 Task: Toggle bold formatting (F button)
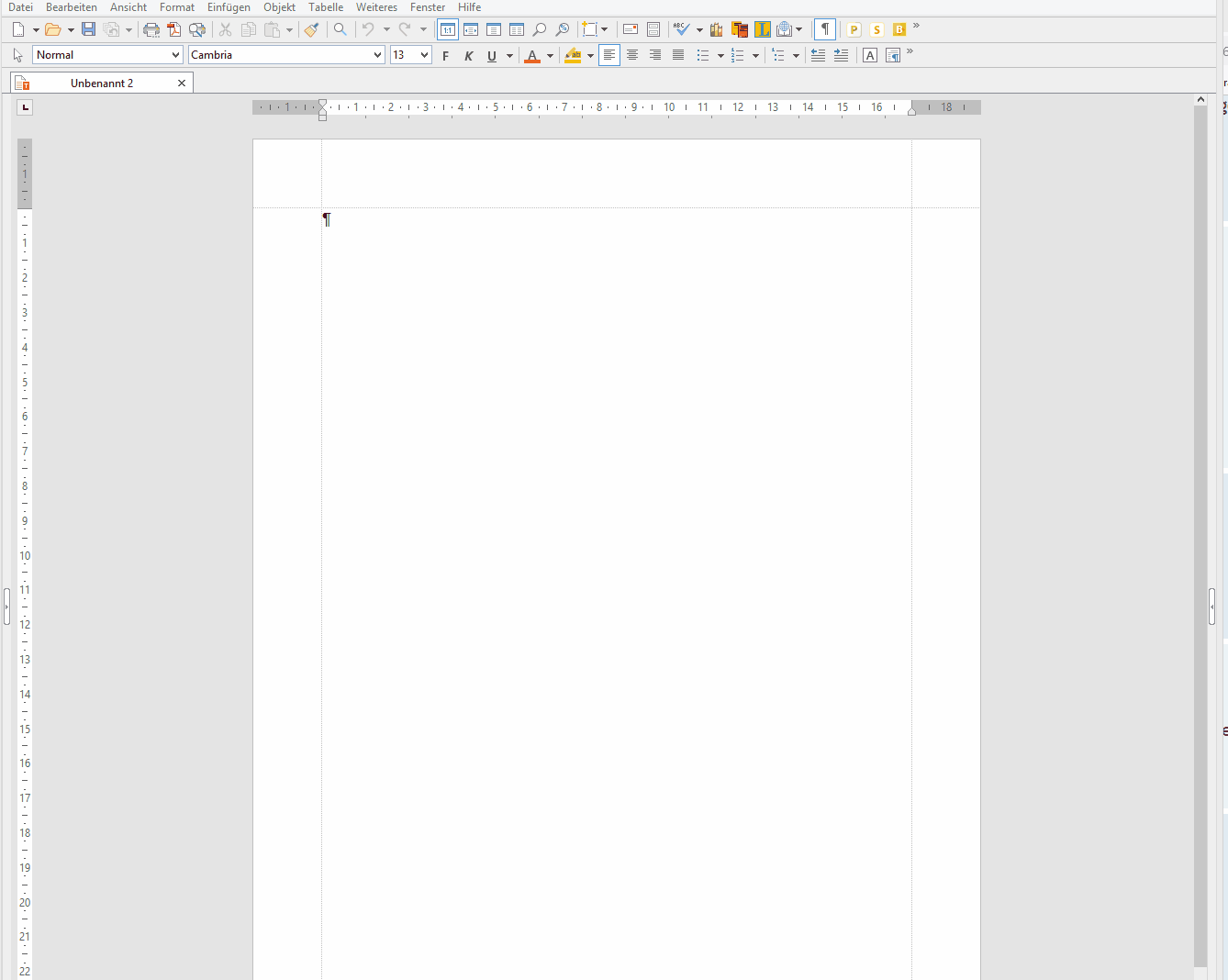coord(446,56)
